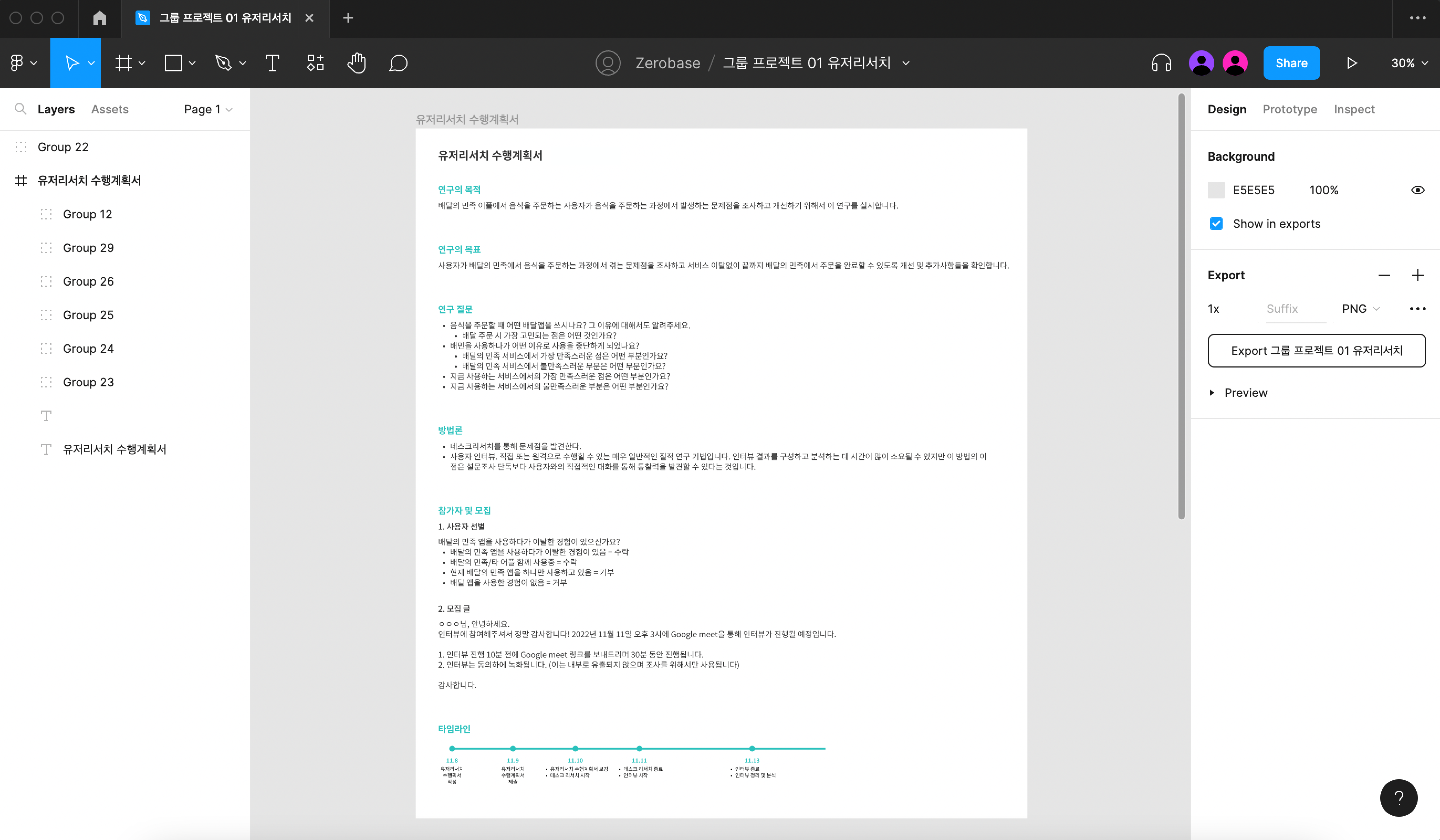Add export setting with plus icon
This screenshot has width=1440, height=840.
click(1418, 275)
